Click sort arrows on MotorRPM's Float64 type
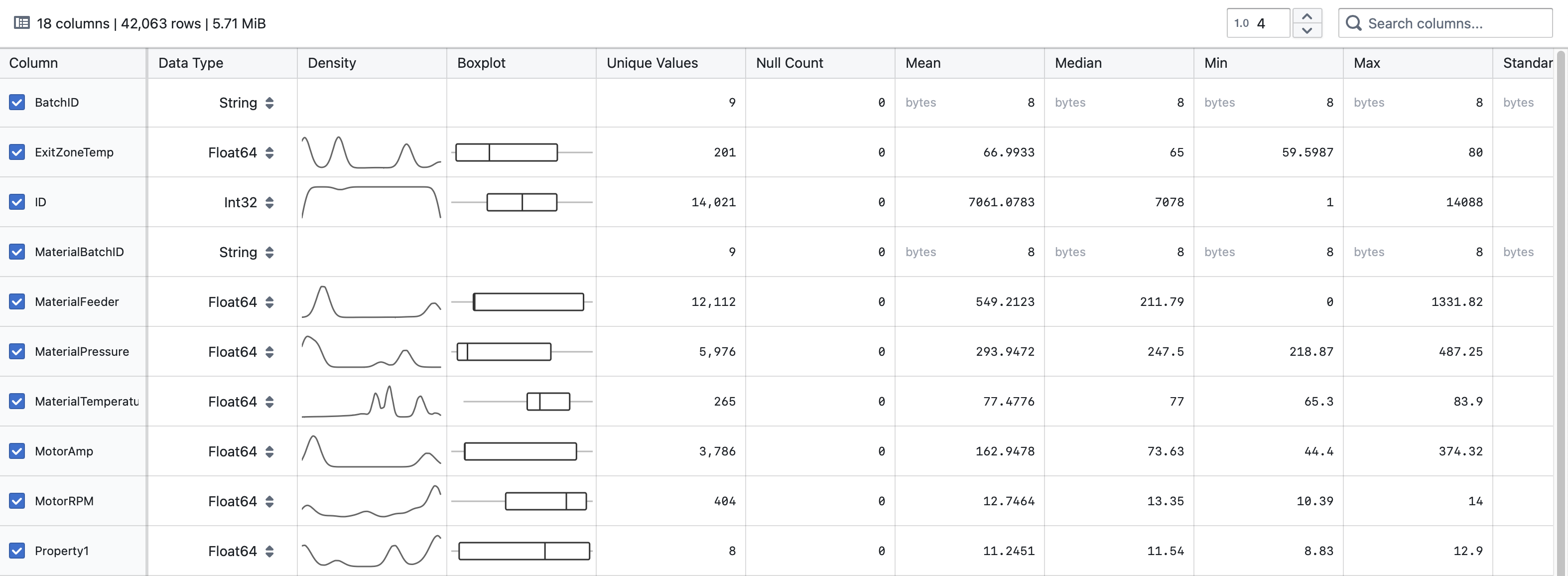1568x576 pixels. coord(269,500)
